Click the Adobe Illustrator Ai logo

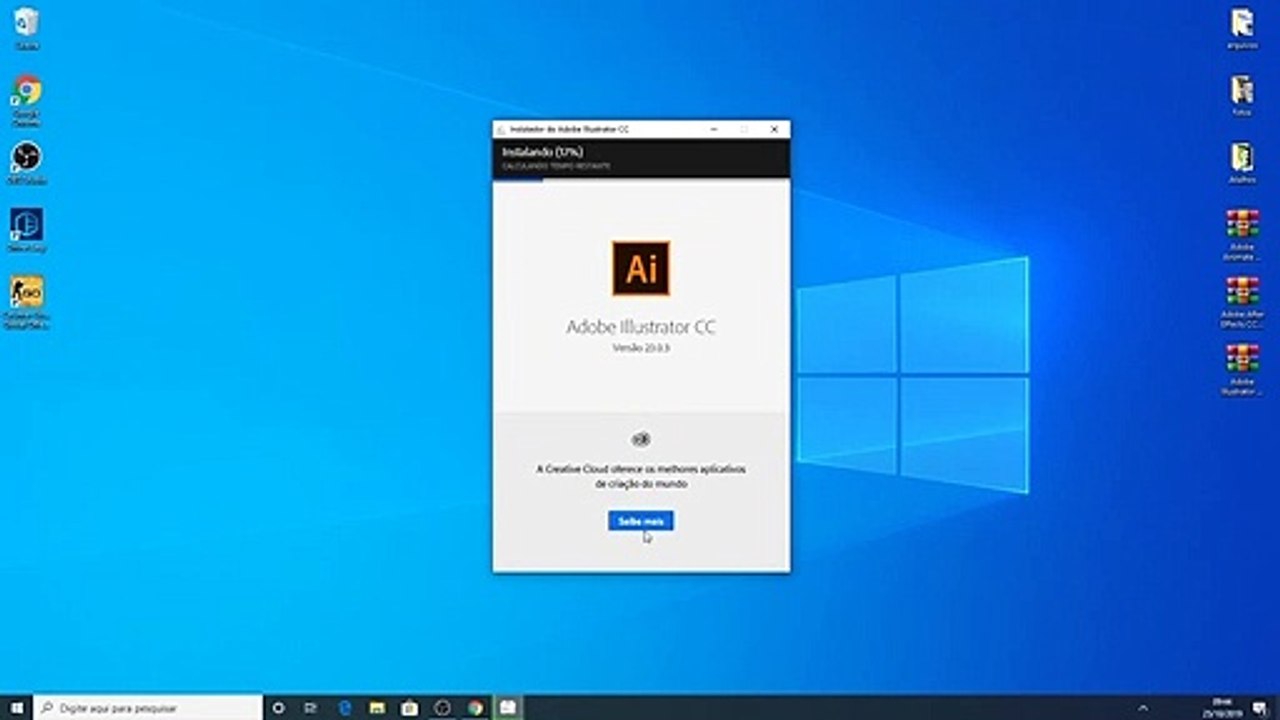(641, 268)
